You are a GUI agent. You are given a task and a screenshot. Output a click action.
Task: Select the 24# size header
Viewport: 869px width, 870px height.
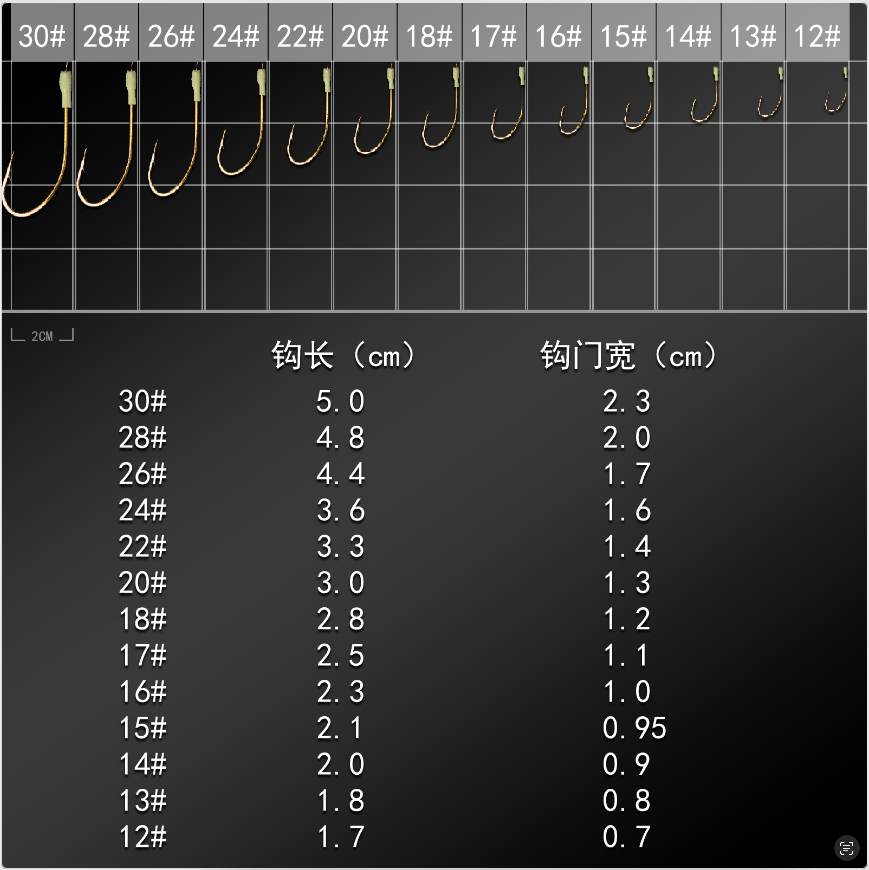tap(235, 37)
